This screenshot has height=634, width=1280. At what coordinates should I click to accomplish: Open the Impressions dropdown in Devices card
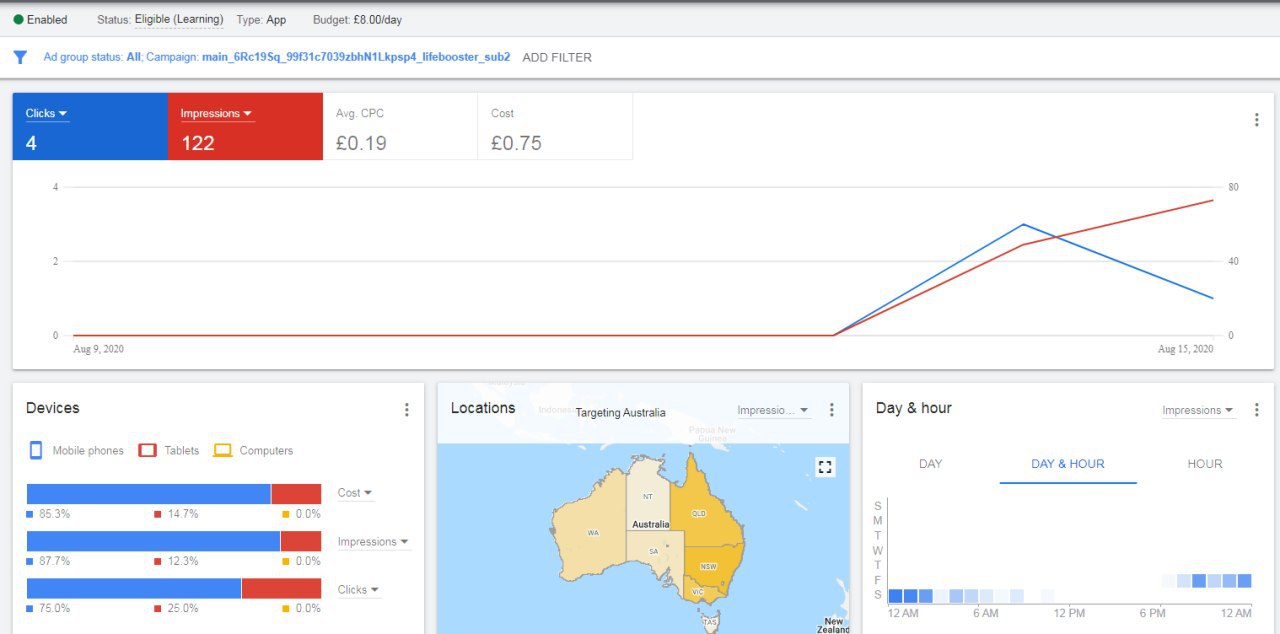373,542
